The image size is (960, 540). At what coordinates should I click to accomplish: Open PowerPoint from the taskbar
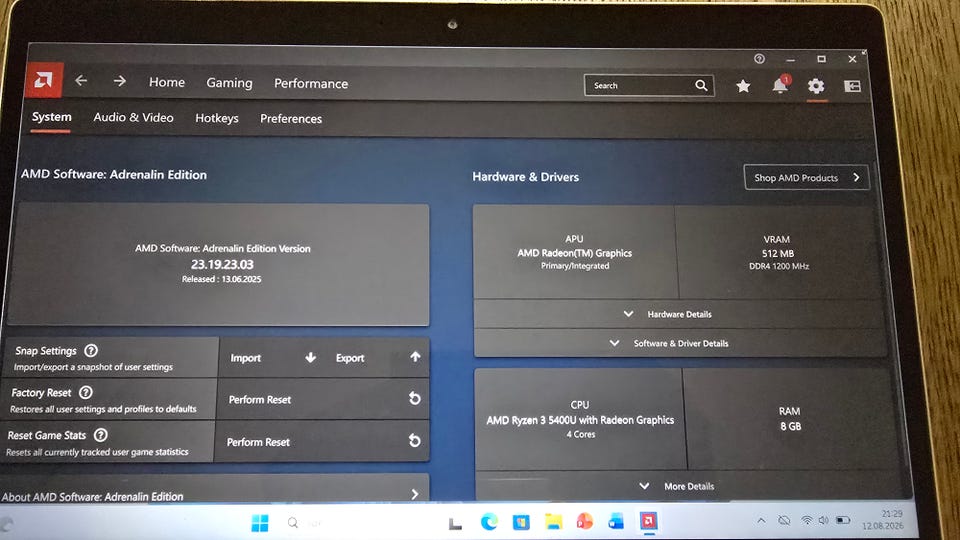coord(585,522)
